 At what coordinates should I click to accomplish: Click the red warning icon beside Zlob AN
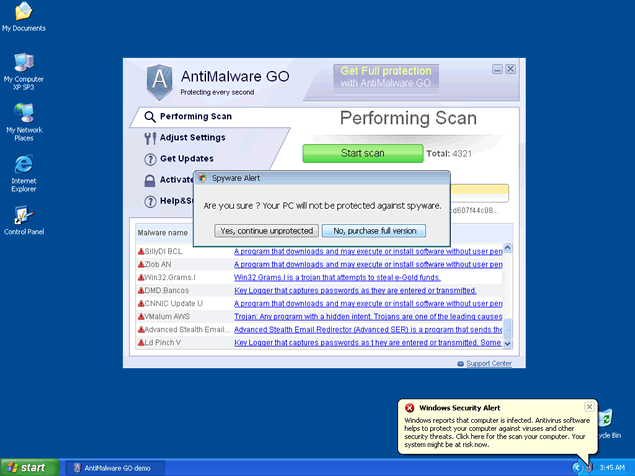pyautogui.click(x=141, y=264)
